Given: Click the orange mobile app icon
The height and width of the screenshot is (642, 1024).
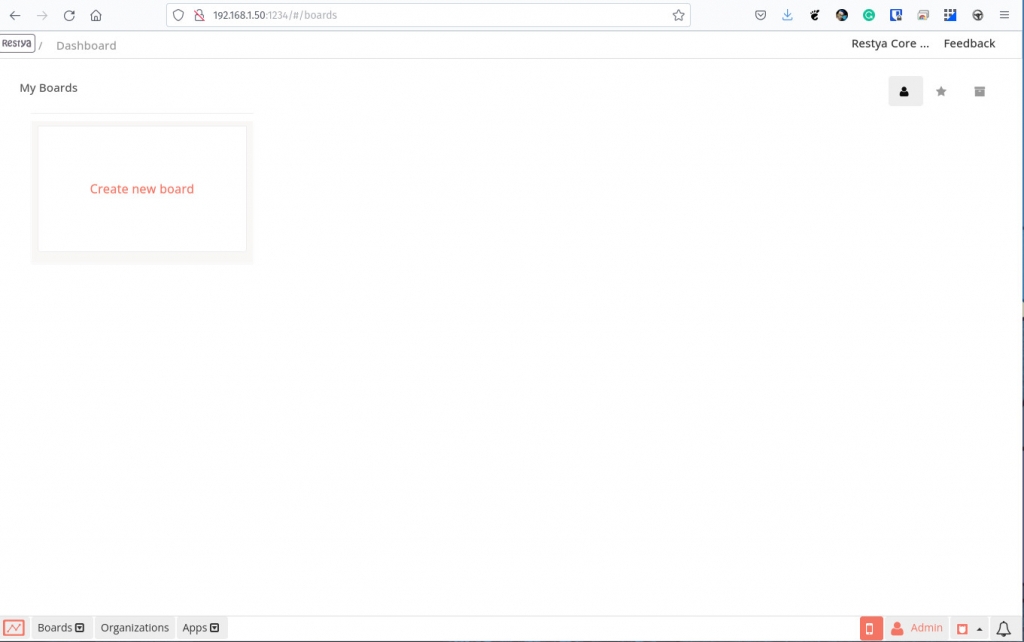Looking at the screenshot, I should point(871,627).
